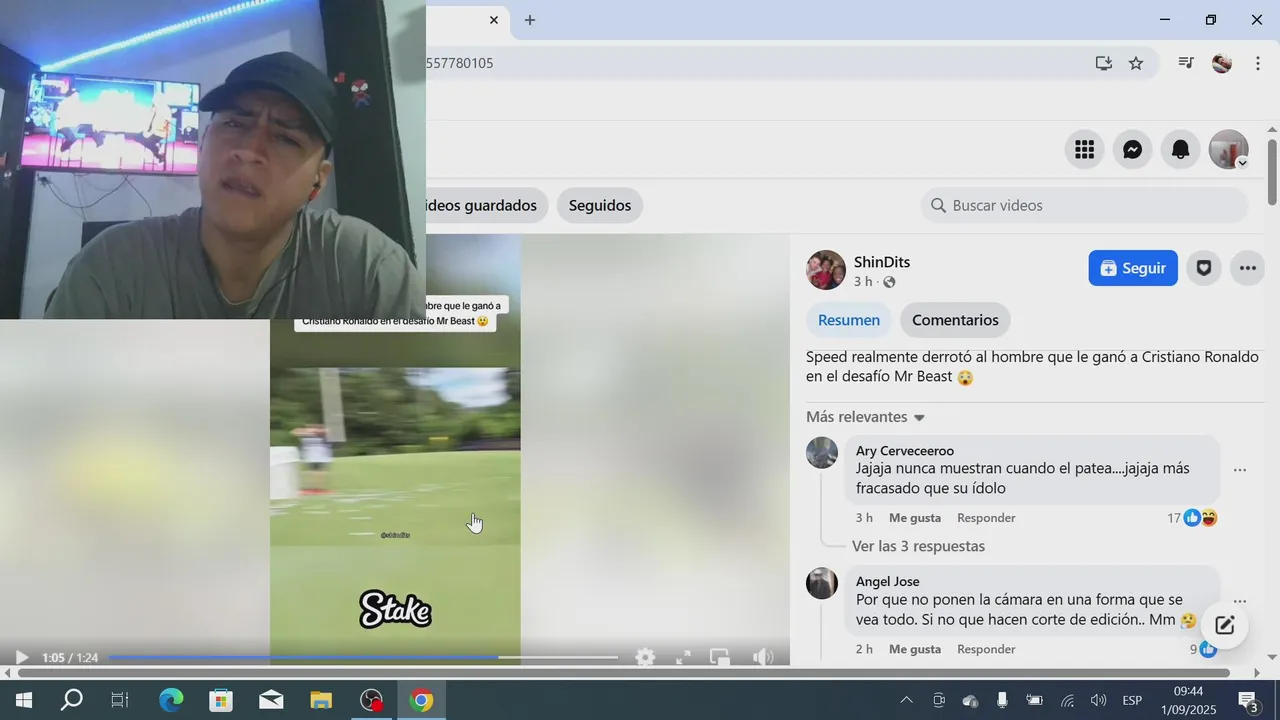Like Ary Cerveceeroo's comment with Me gusta
The height and width of the screenshot is (720, 1280).
click(915, 518)
